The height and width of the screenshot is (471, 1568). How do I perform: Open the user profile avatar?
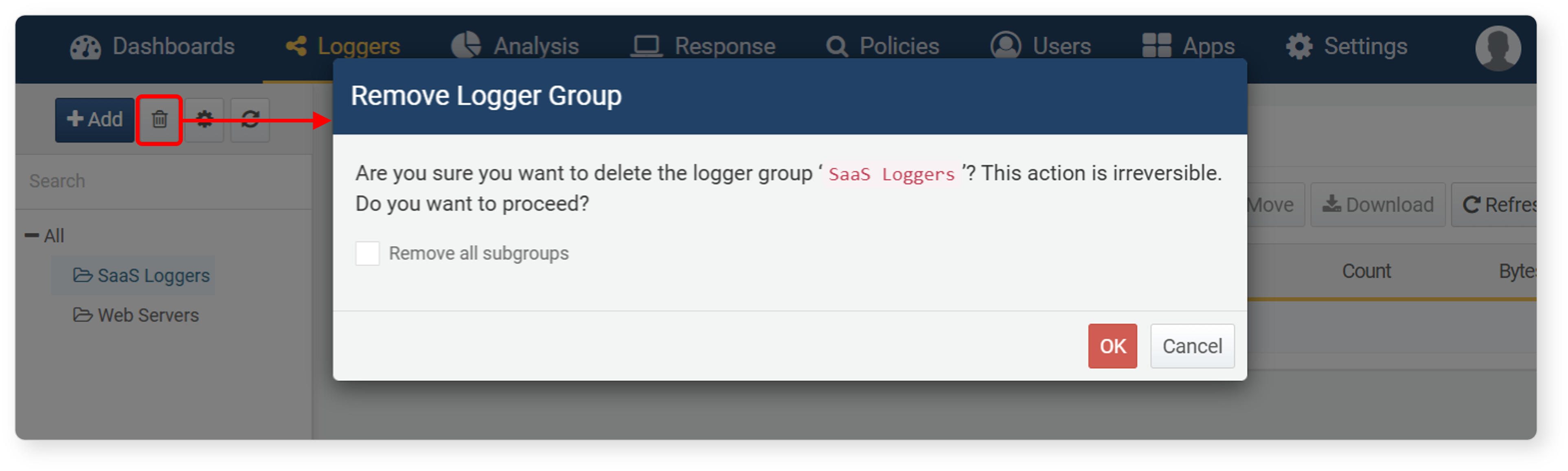click(x=1498, y=48)
